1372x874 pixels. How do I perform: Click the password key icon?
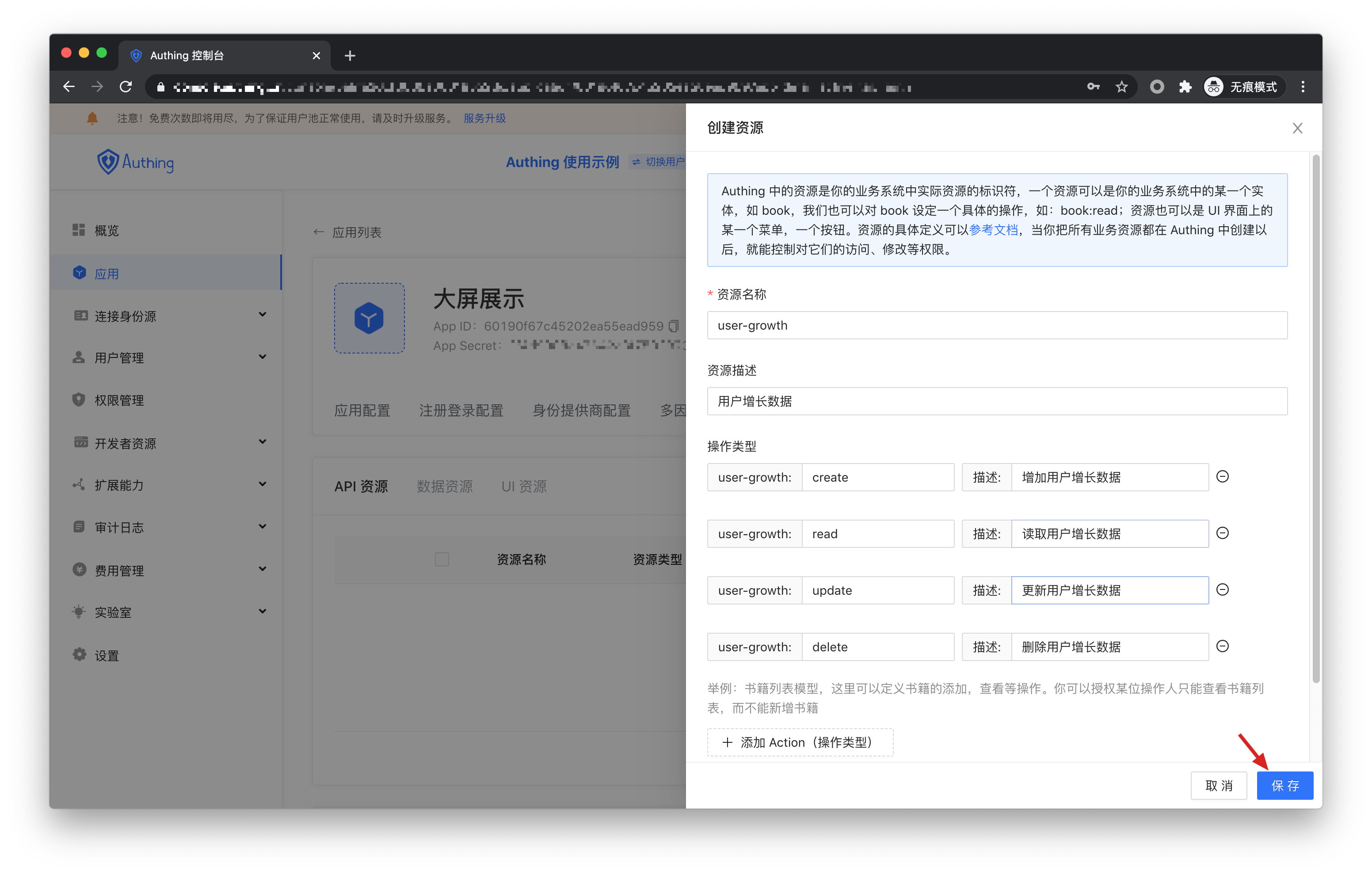(x=1093, y=87)
